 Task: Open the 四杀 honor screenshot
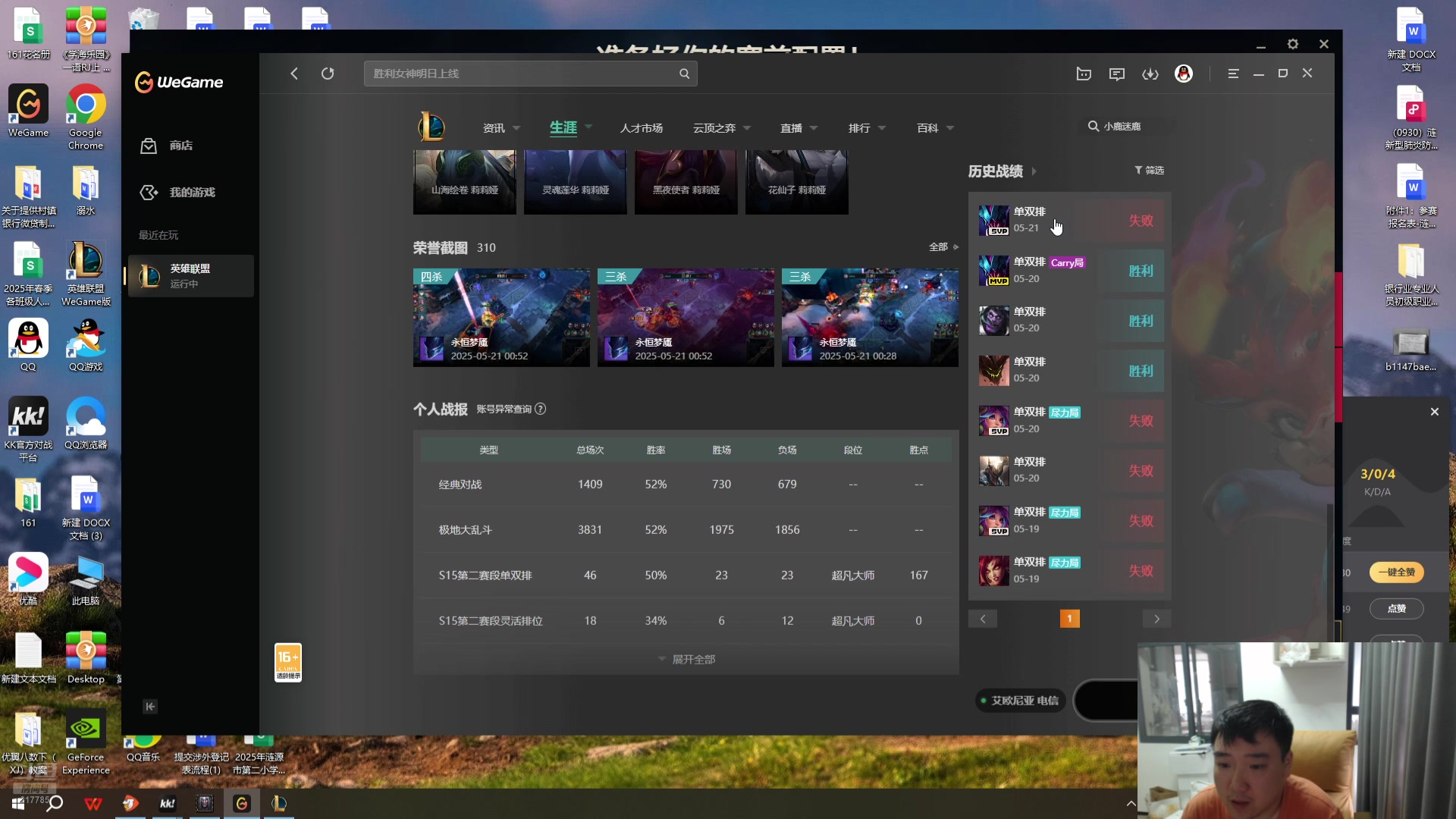pyautogui.click(x=501, y=318)
